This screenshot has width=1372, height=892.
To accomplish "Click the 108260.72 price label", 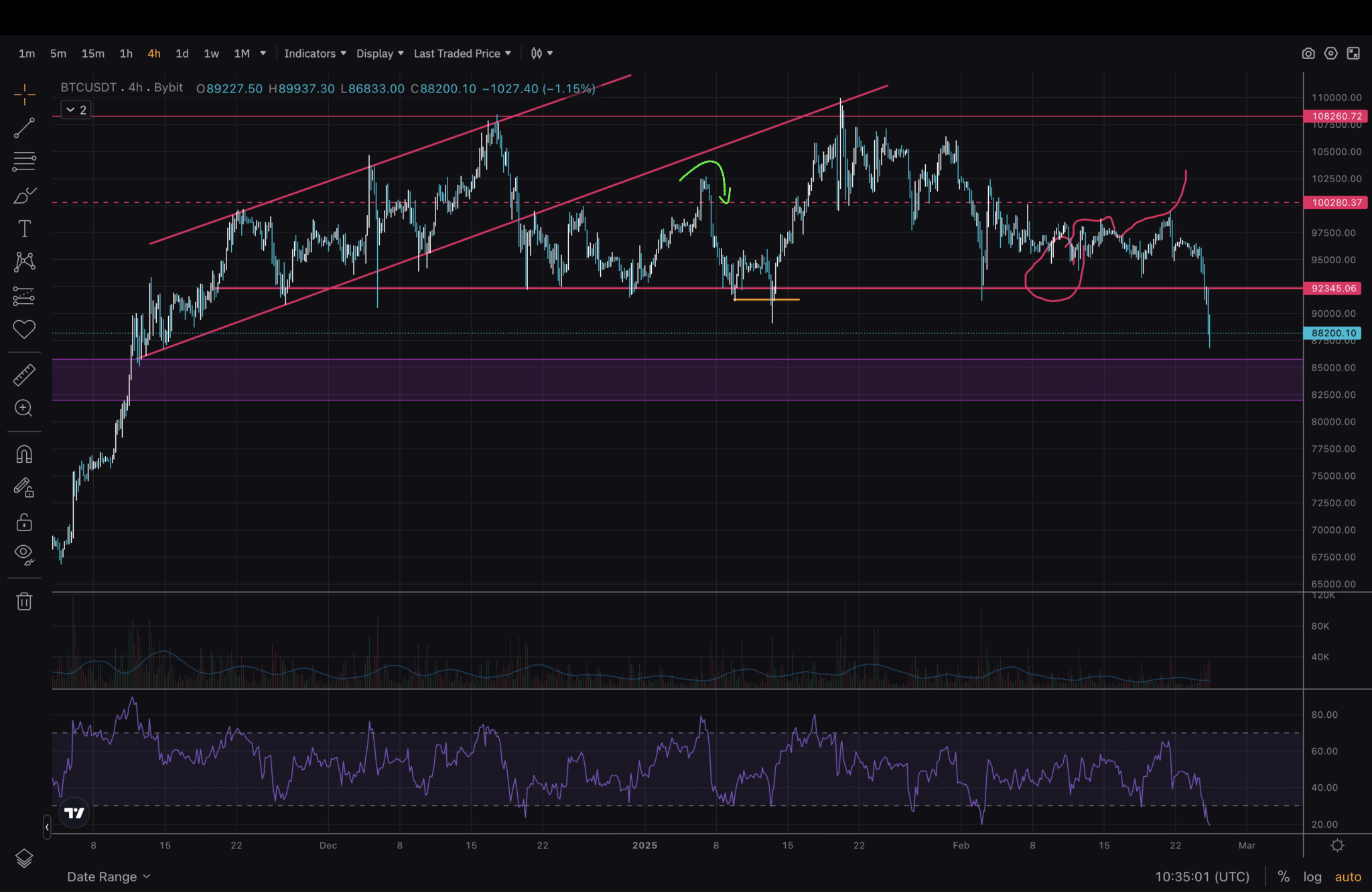I will coord(1336,117).
